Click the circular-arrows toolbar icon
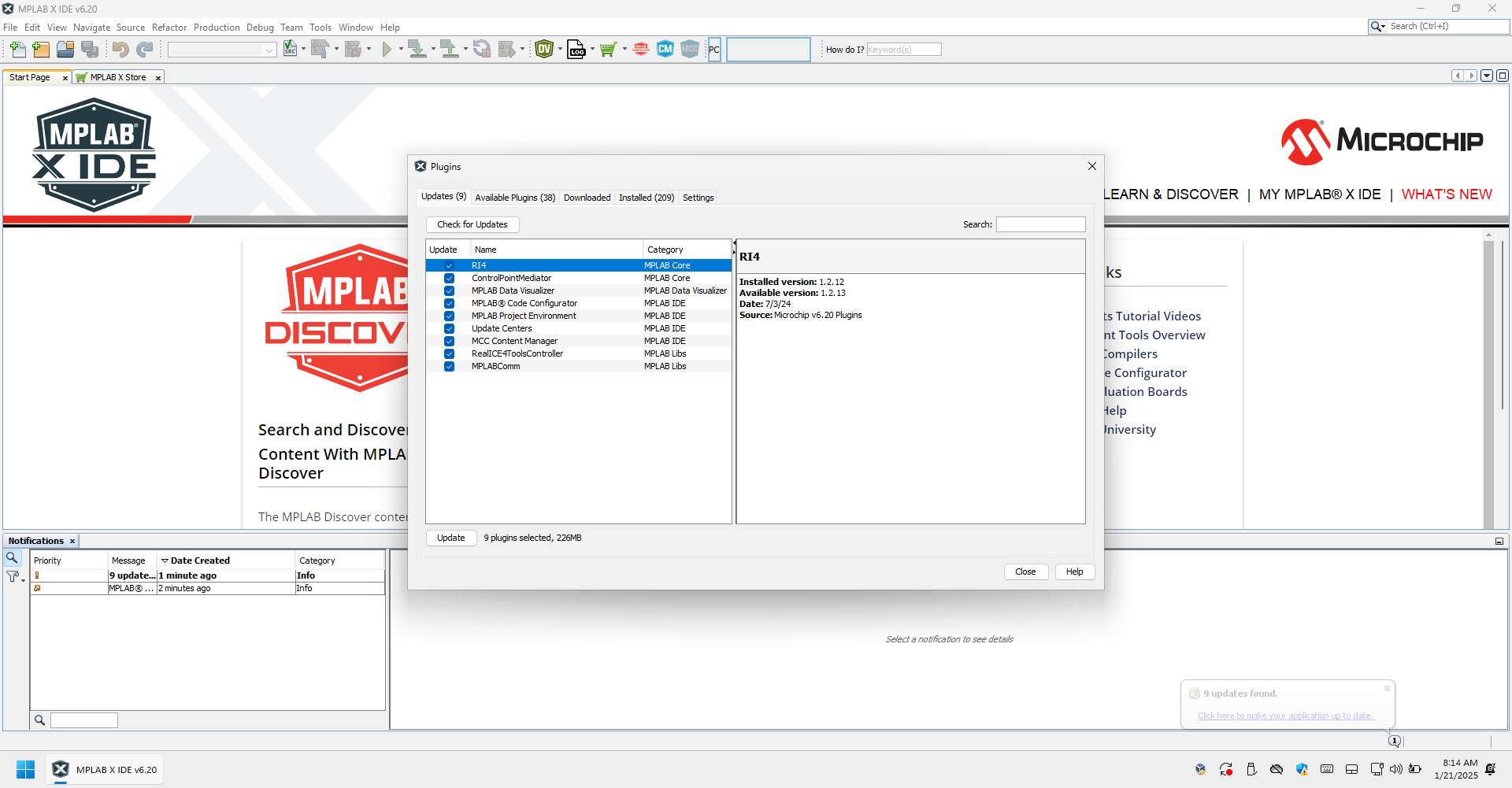 click(481, 50)
